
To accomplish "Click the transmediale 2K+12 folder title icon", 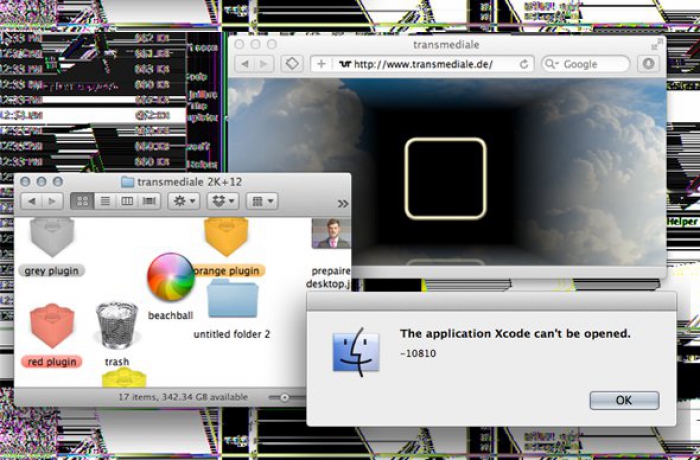I will click(128, 182).
